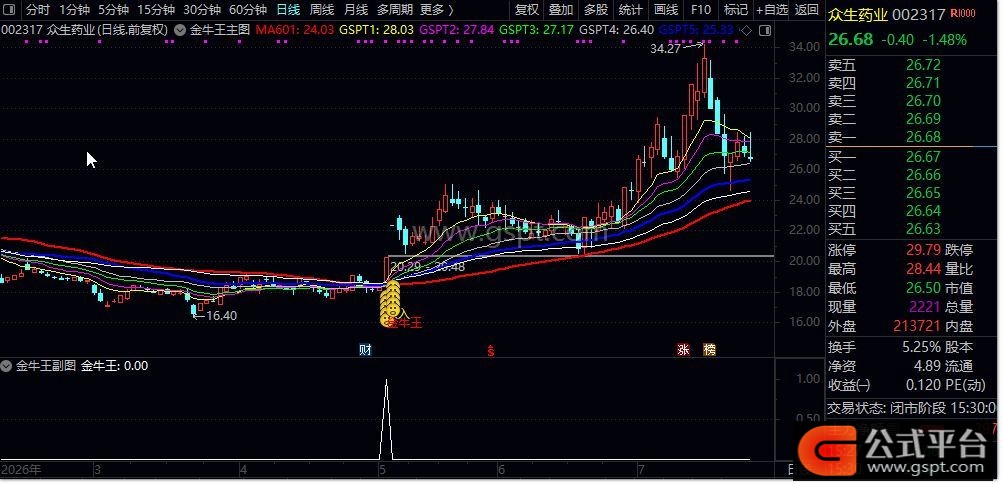Click the 卖五 ask price 26.72
1003x484 pixels.
[x=923, y=65]
